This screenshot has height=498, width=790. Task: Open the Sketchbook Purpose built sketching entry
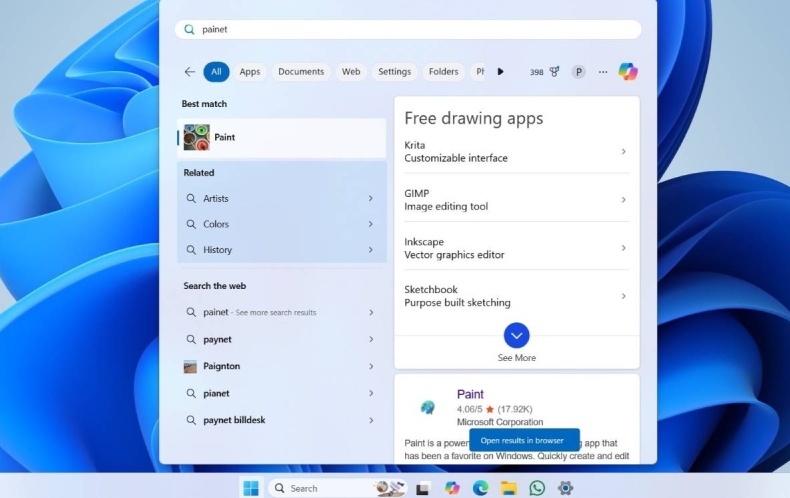tap(516, 296)
